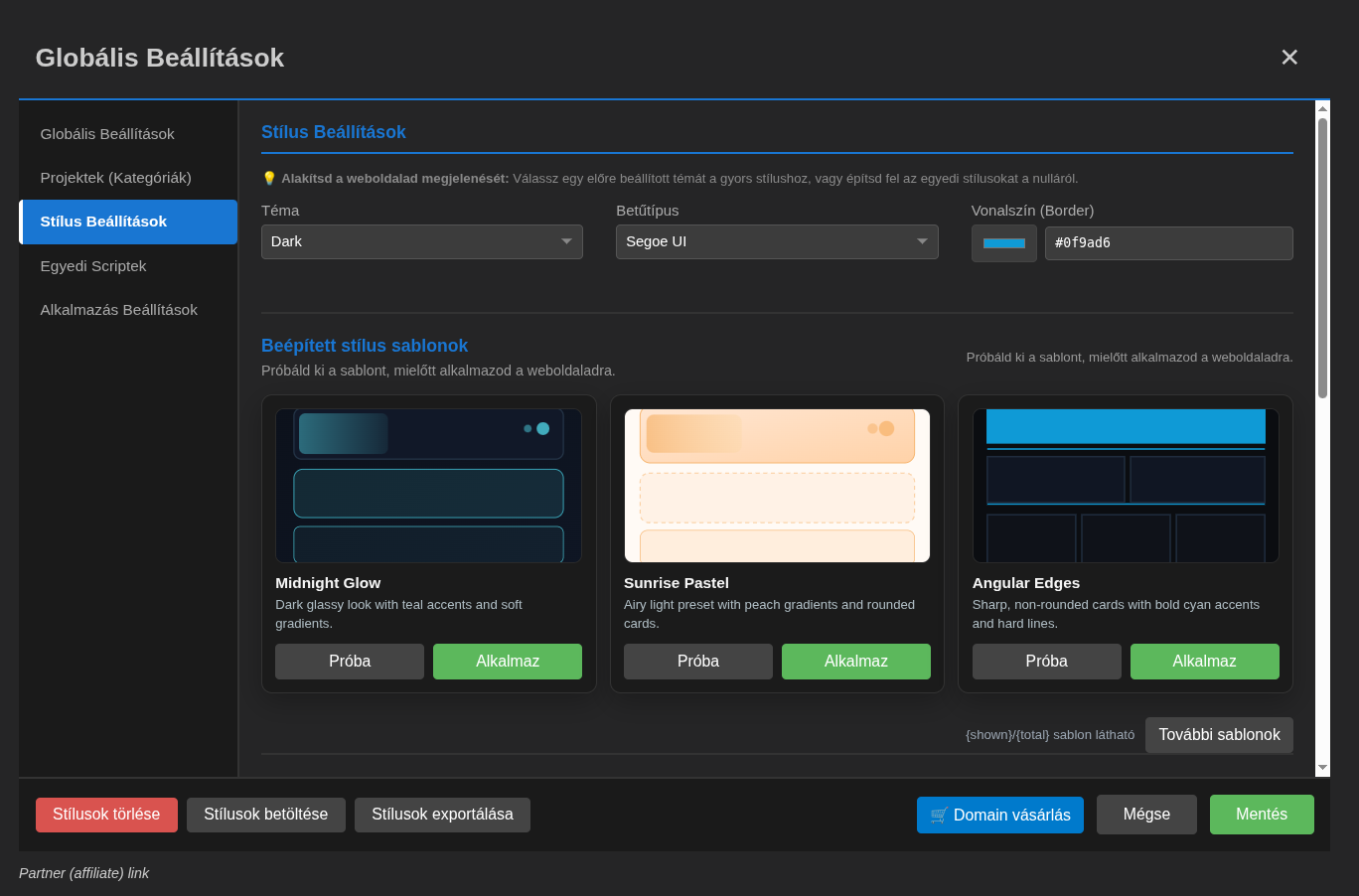Apply the Midnight Glow template
This screenshot has width=1359, height=896.
point(508,662)
